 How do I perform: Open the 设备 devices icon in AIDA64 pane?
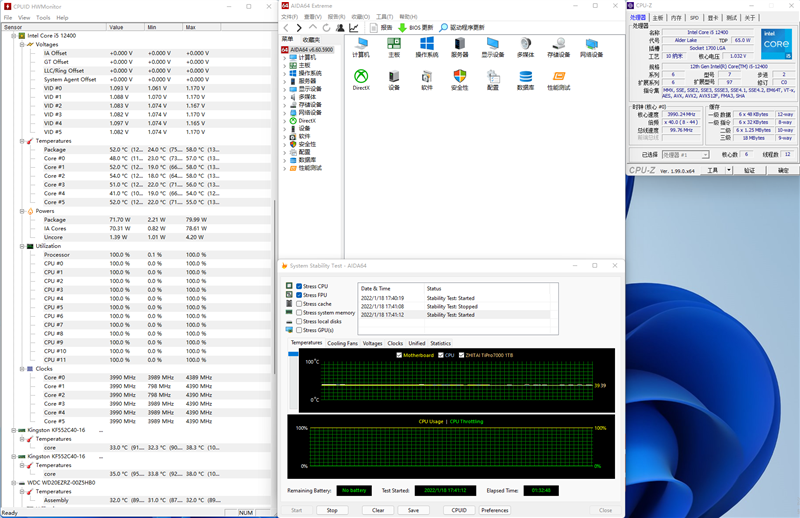(394, 80)
